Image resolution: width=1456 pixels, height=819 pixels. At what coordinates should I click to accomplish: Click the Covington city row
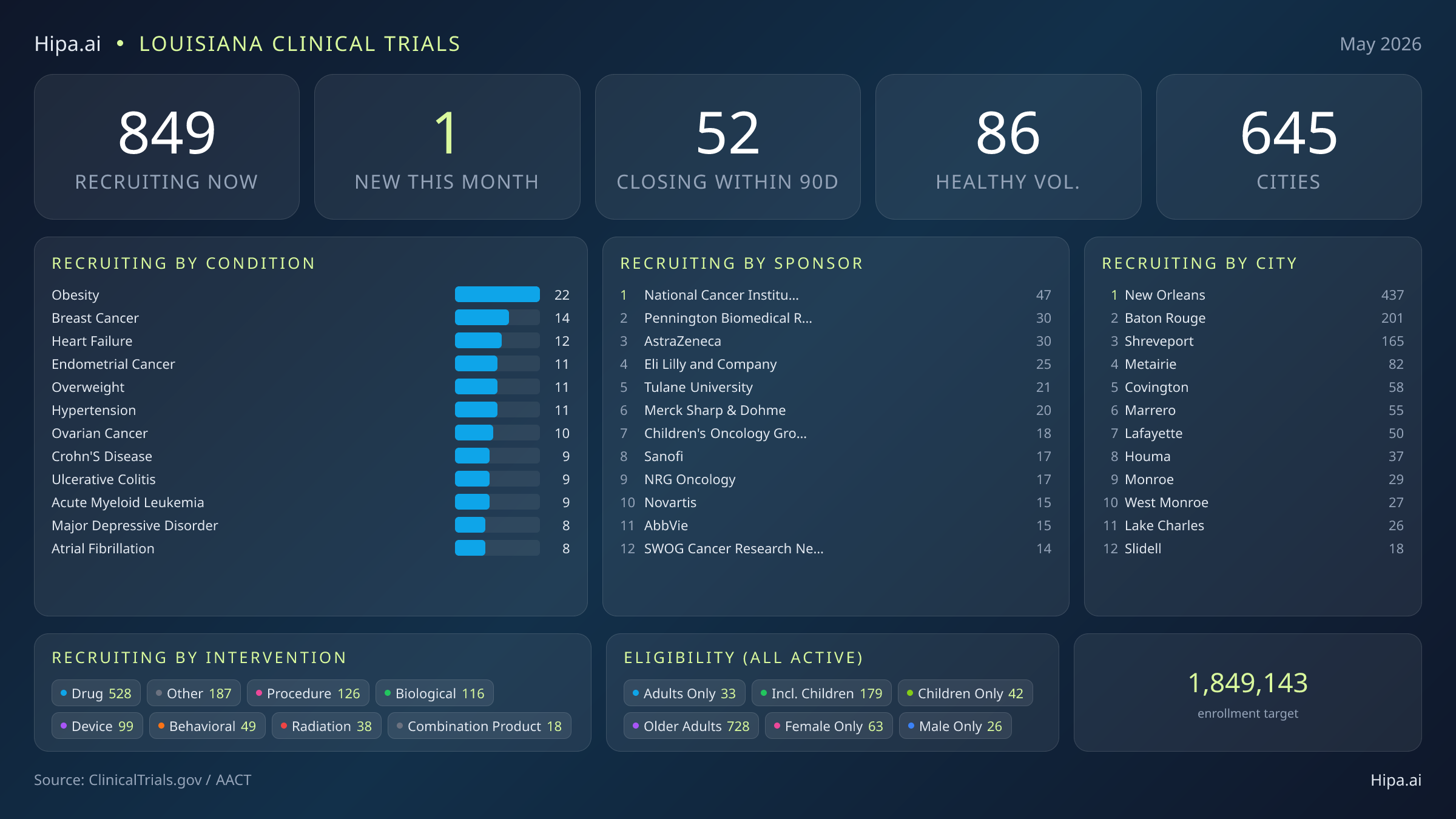coord(1253,387)
